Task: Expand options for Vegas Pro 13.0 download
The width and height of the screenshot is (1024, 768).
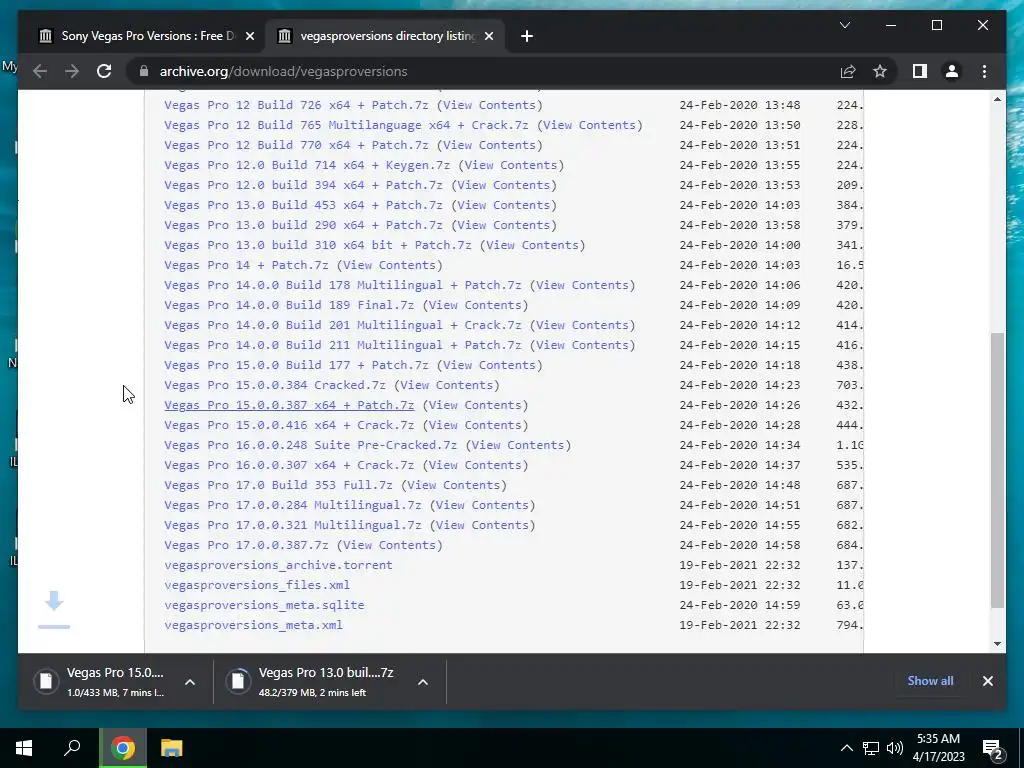Action: (423, 682)
